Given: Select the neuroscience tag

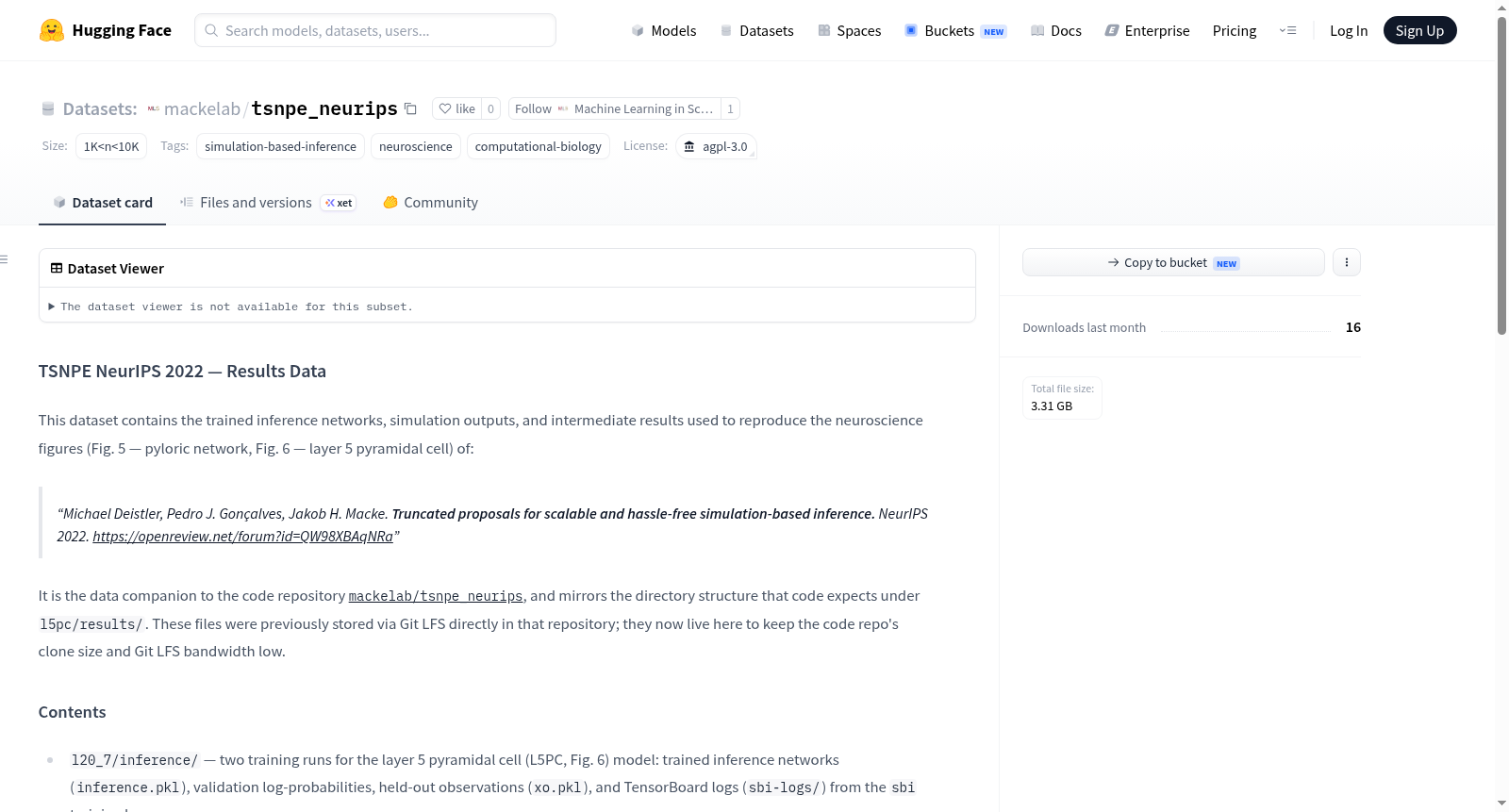Looking at the screenshot, I should coord(416,146).
